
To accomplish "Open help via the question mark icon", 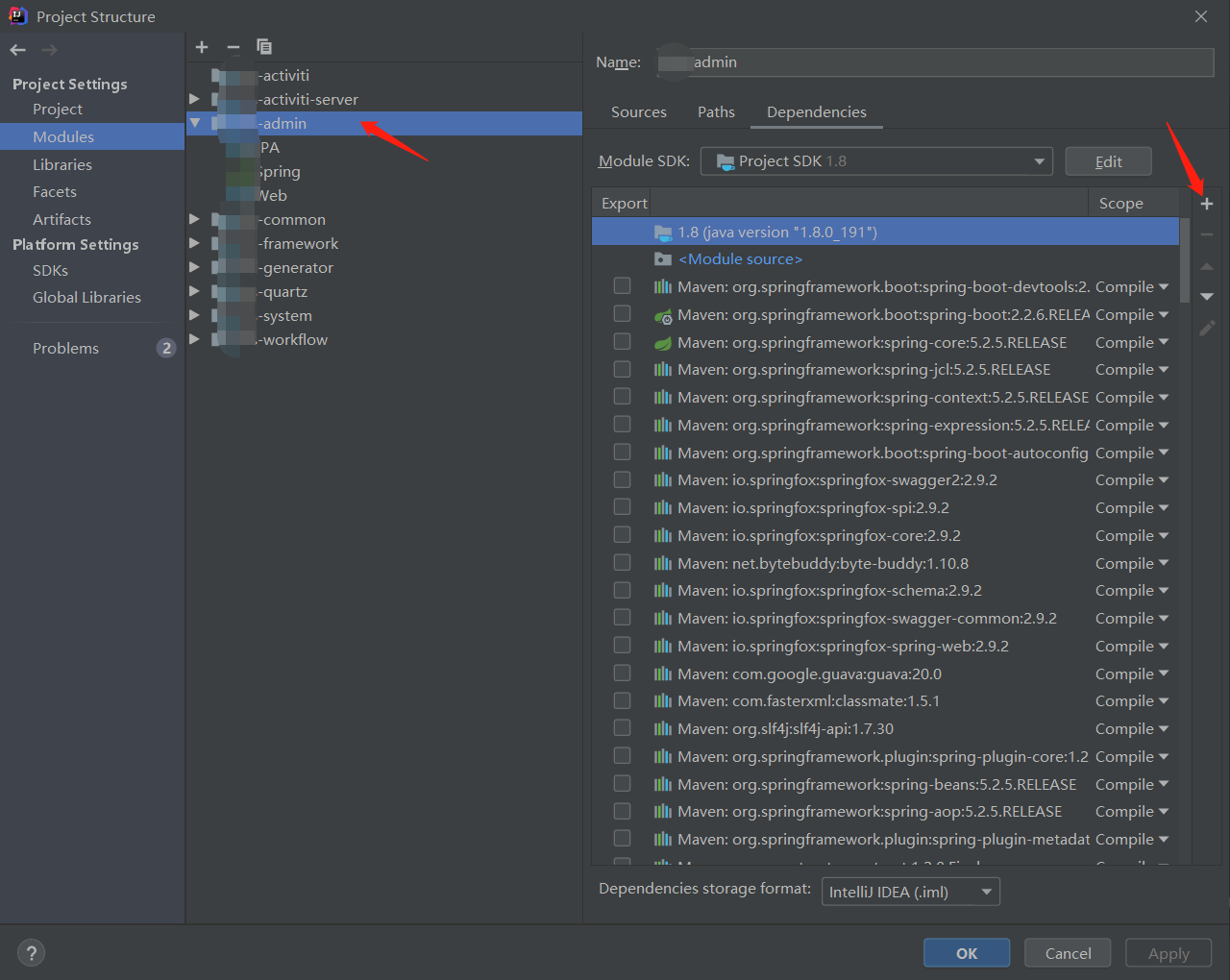I will [x=31, y=952].
